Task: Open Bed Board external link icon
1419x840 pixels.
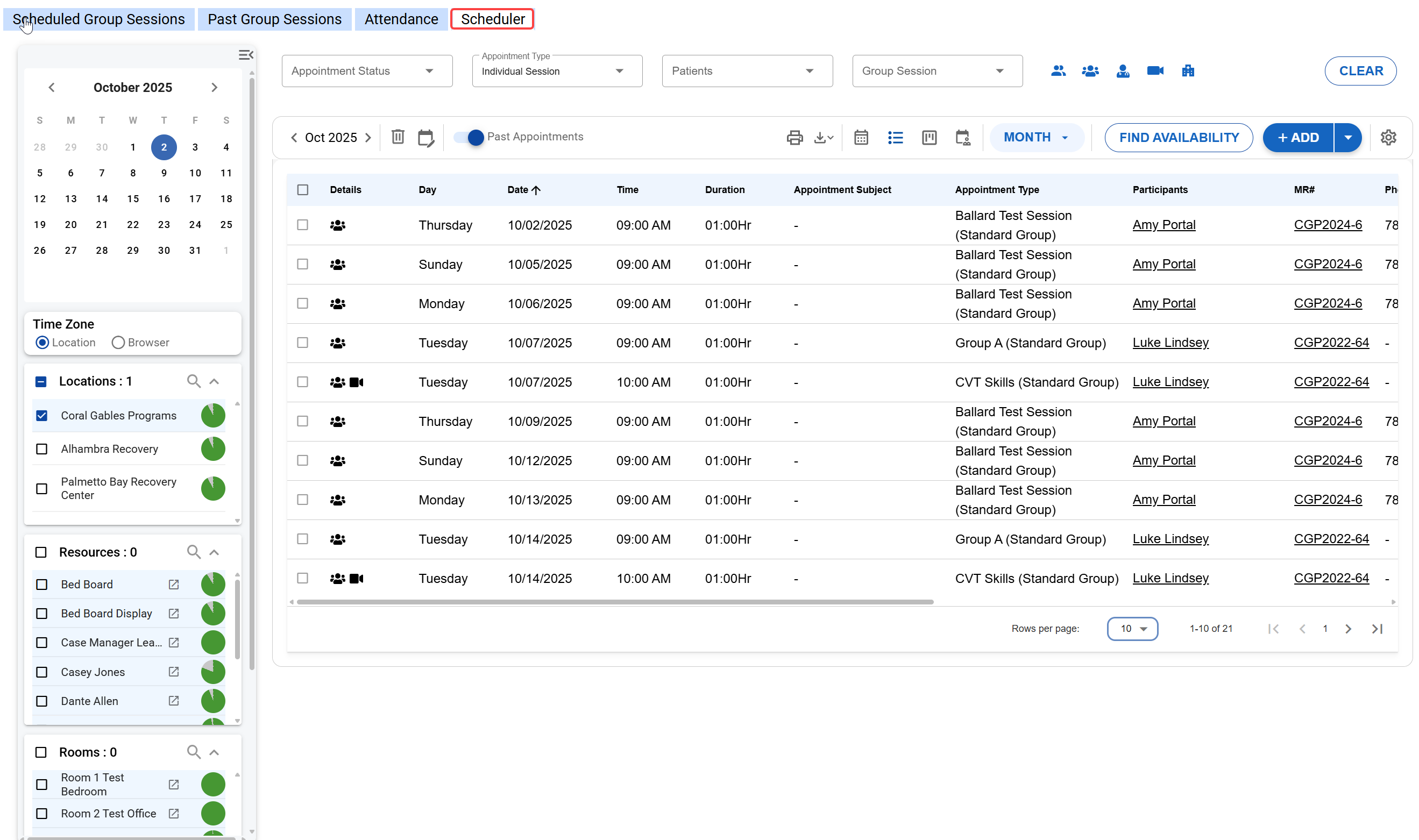Action: click(x=174, y=584)
